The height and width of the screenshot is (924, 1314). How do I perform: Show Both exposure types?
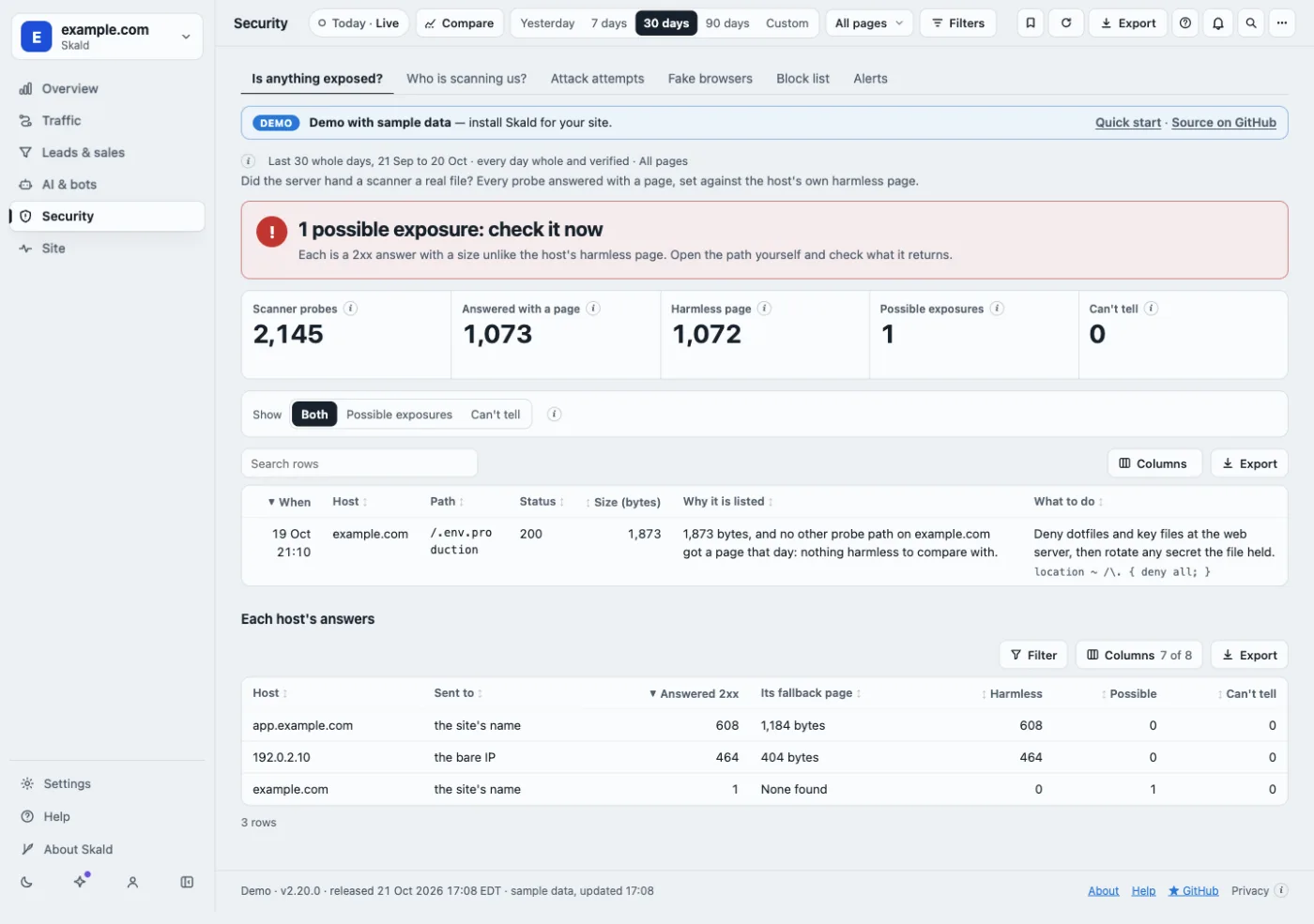[x=314, y=414]
